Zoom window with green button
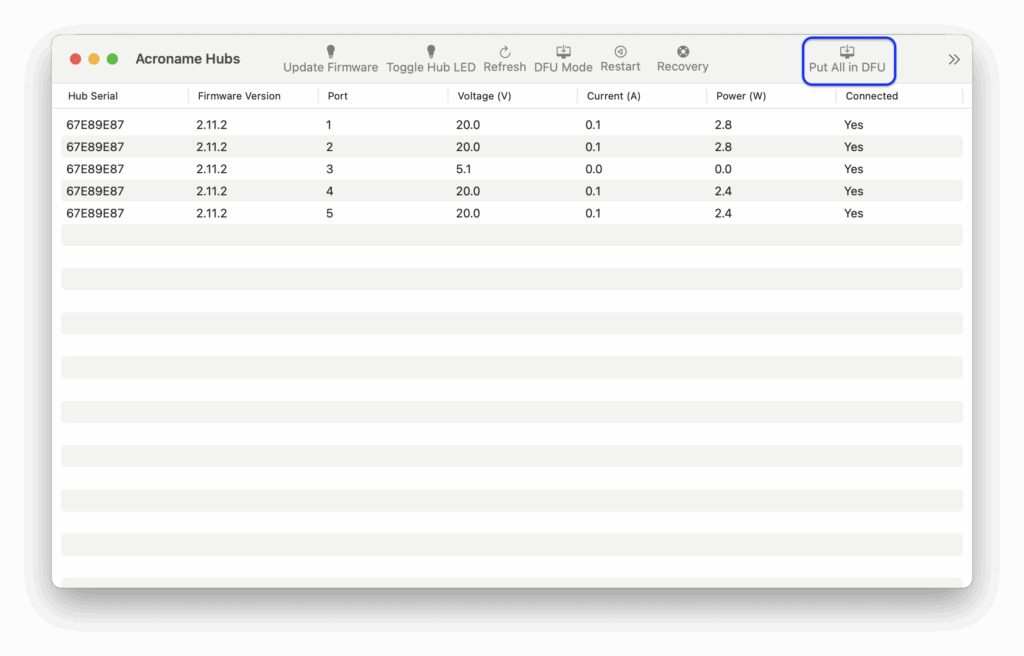The width and height of the screenshot is (1024, 656). tap(112, 59)
